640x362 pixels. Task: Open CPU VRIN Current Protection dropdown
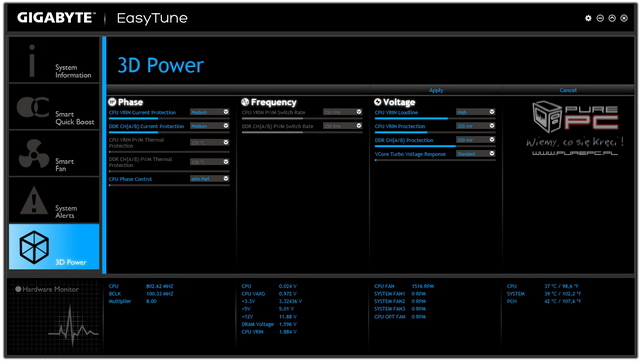209,112
